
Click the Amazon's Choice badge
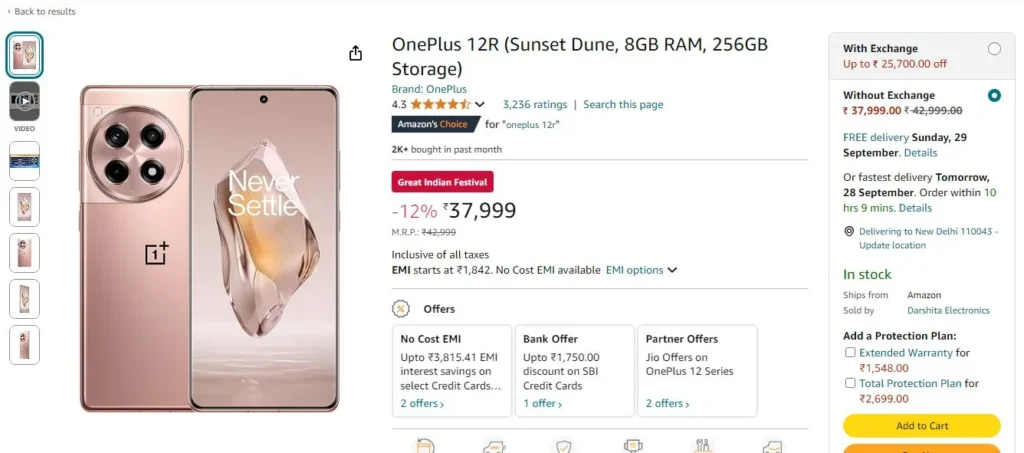[x=436, y=124]
